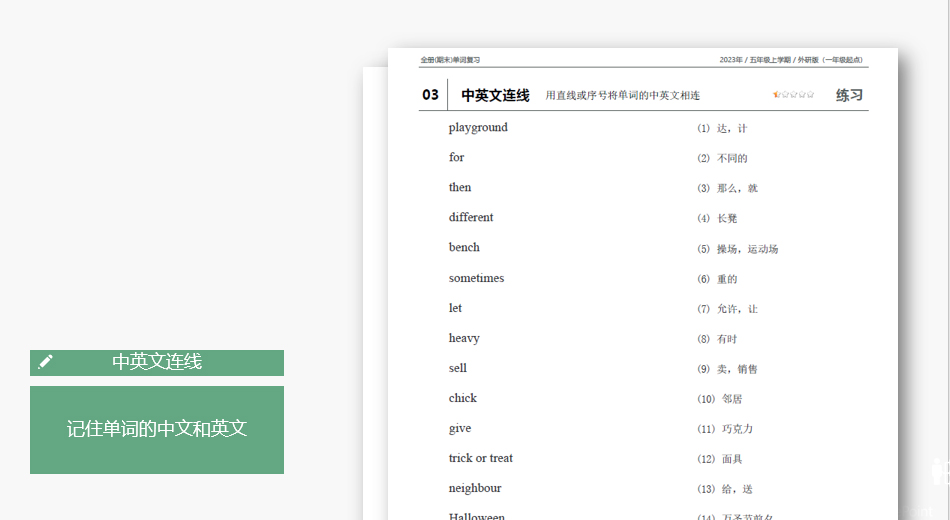The height and width of the screenshot is (520, 950).
Task: Select the word 'different' in the list
Action: (x=471, y=218)
